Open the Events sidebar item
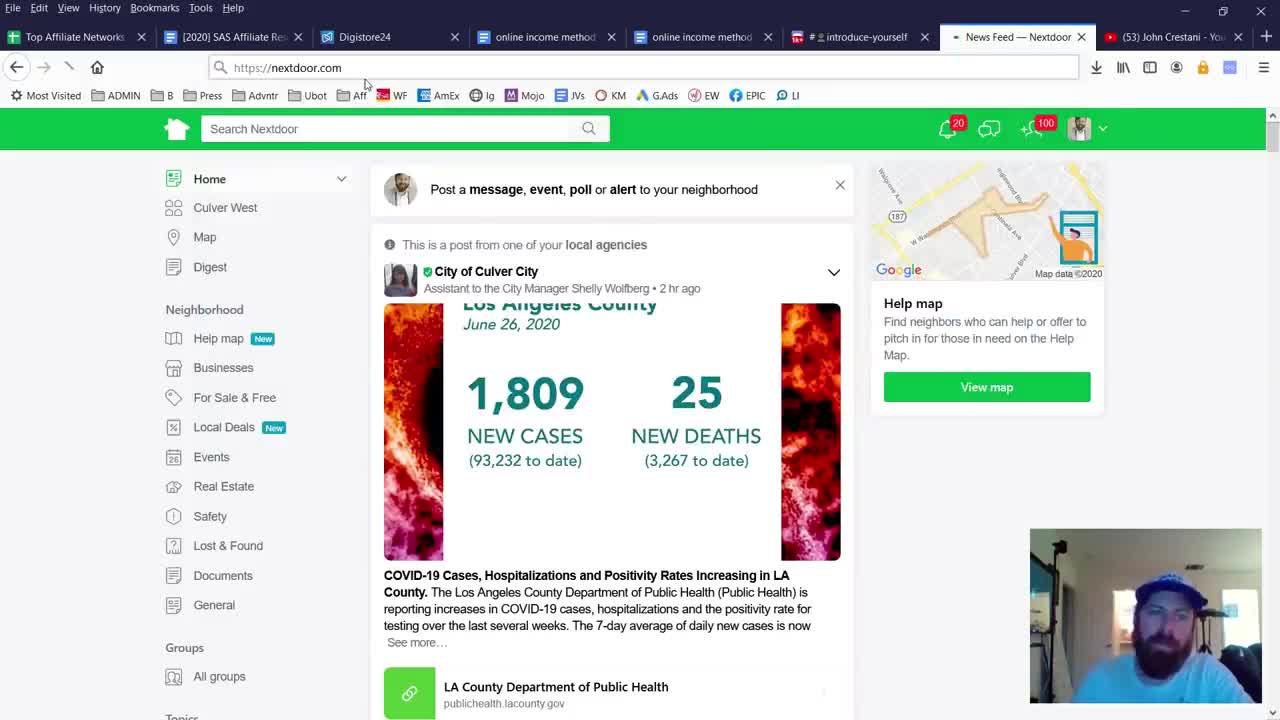This screenshot has width=1280, height=720. click(211, 457)
